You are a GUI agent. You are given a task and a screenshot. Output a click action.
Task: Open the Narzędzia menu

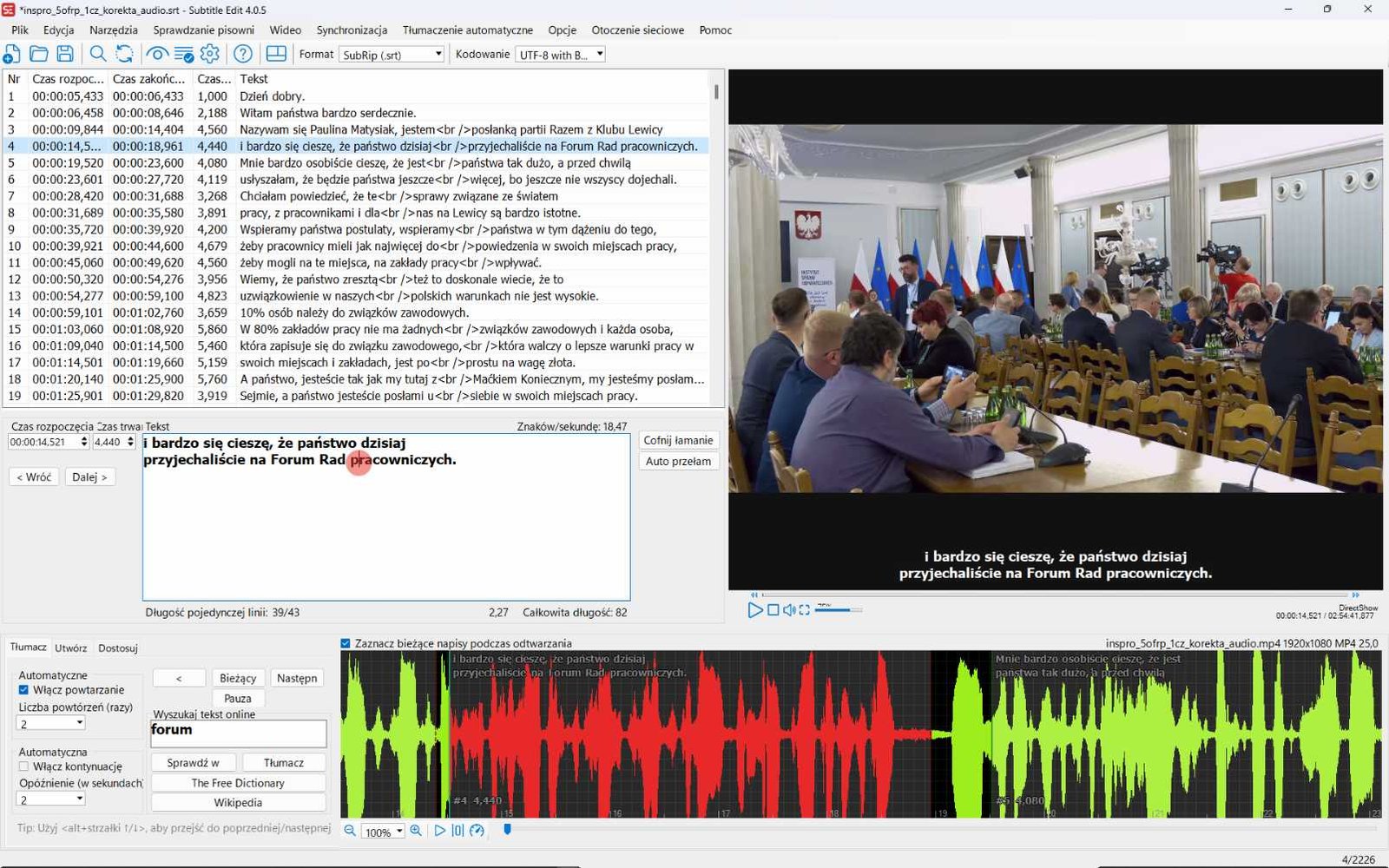114,30
